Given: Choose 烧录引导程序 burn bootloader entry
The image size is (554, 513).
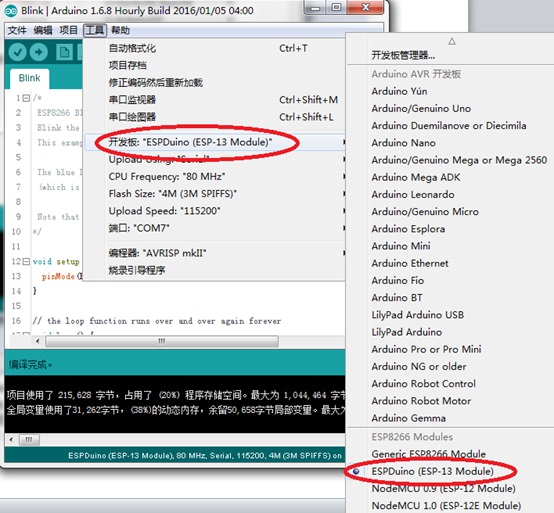Looking at the screenshot, I should pos(214,271).
